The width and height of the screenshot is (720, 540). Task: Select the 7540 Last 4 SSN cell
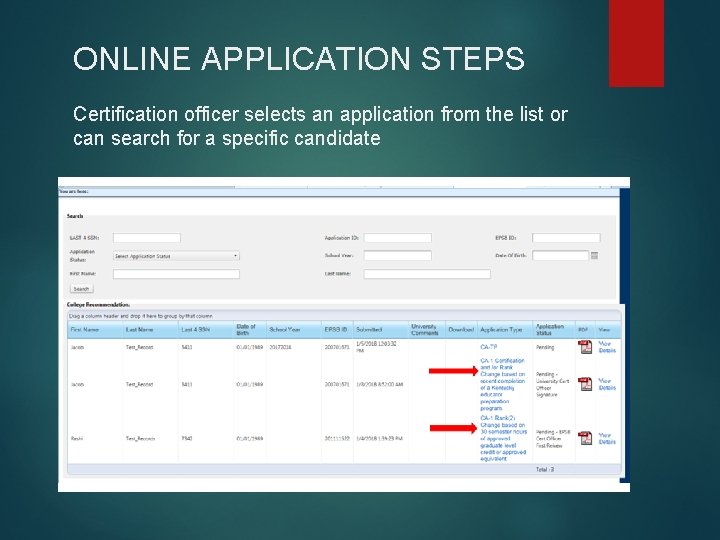pos(187,439)
